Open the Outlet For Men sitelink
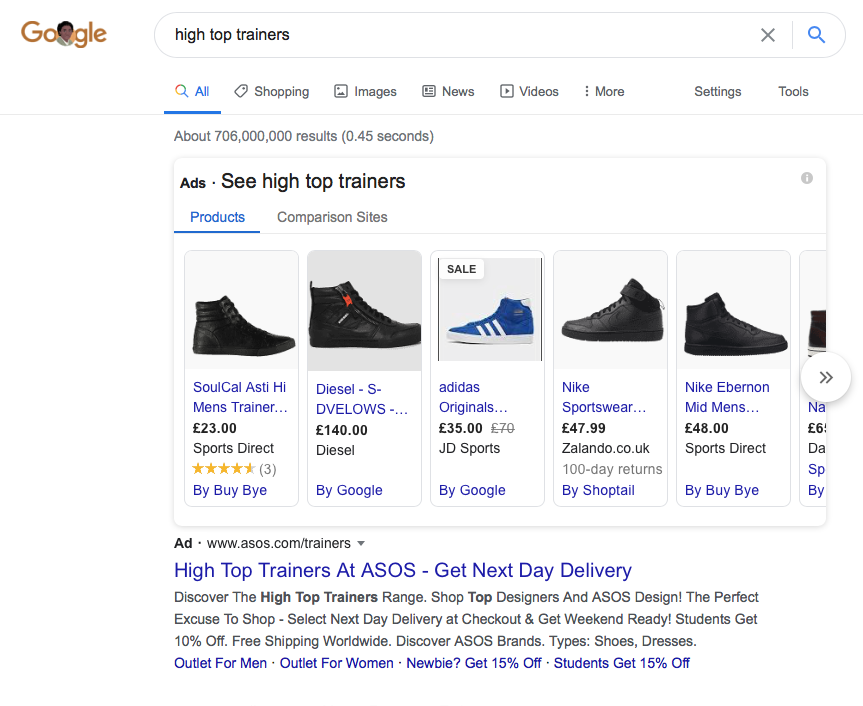863x706 pixels. click(220, 663)
